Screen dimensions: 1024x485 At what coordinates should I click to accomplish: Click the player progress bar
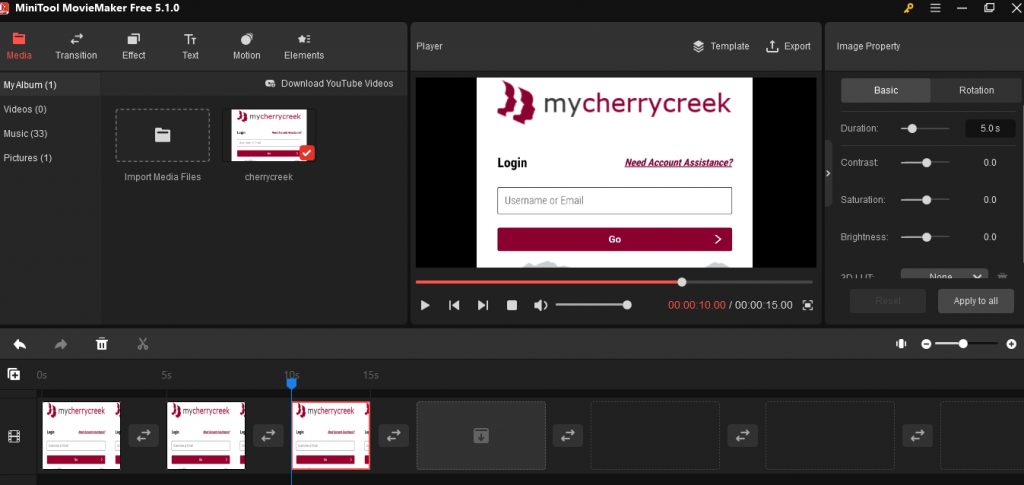[x=614, y=282]
